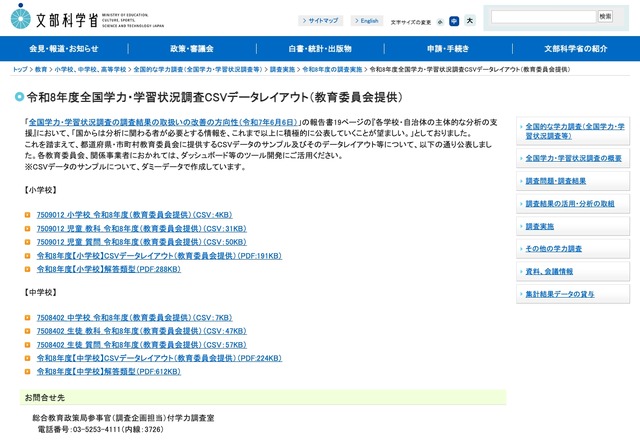Viewport: 640px width, 444px height.
Task: Open the サイトマップ link
Action: click(320, 20)
